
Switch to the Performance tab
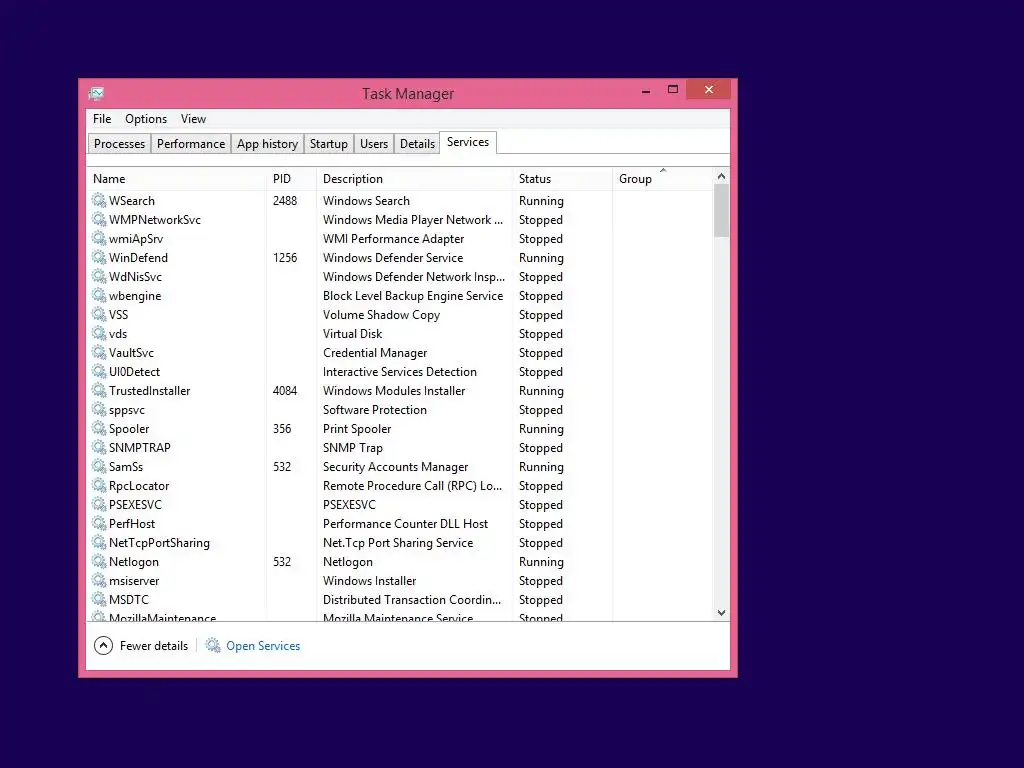pyautogui.click(x=191, y=144)
